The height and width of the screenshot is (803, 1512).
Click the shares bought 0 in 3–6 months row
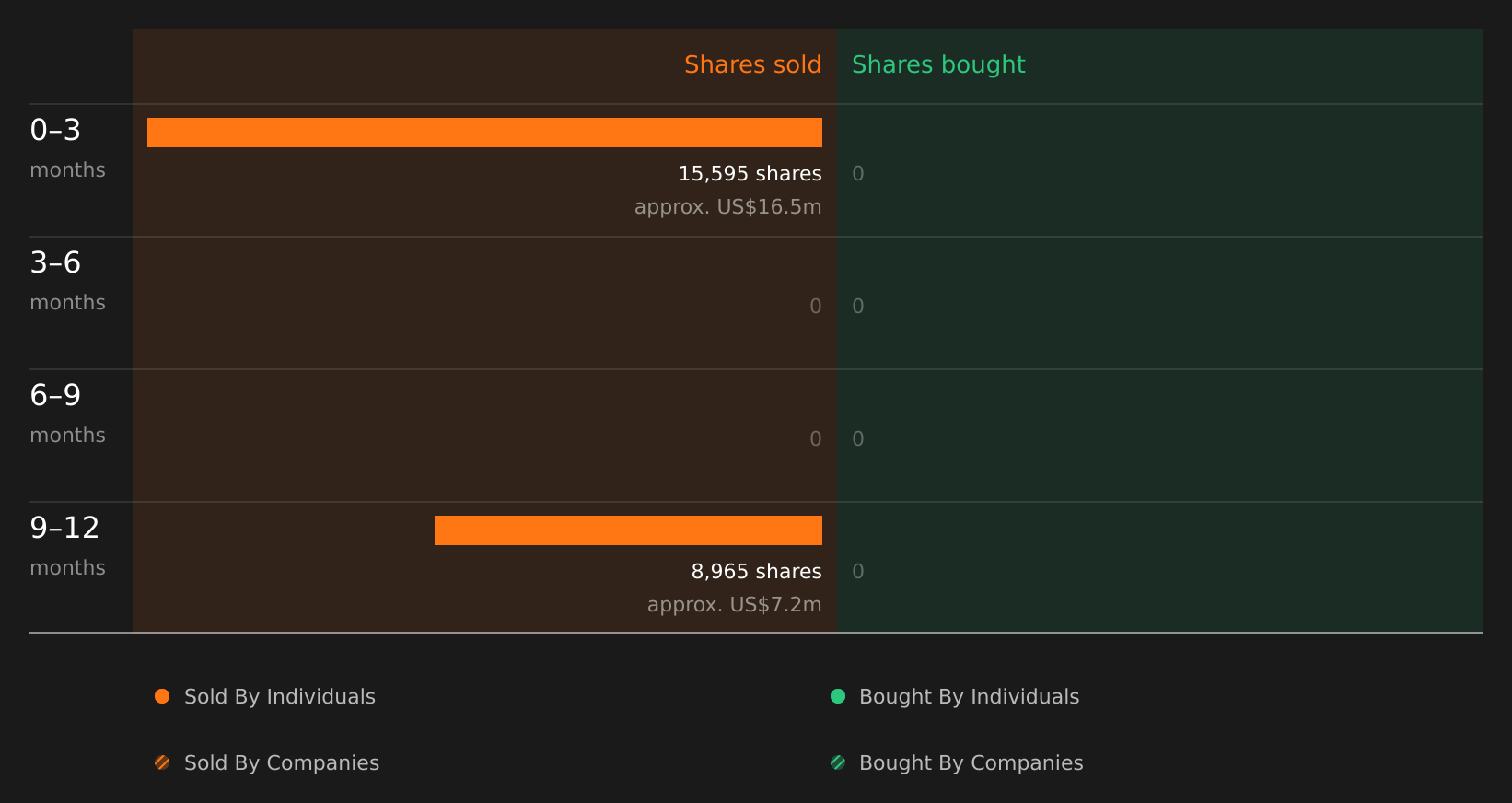[x=858, y=306]
